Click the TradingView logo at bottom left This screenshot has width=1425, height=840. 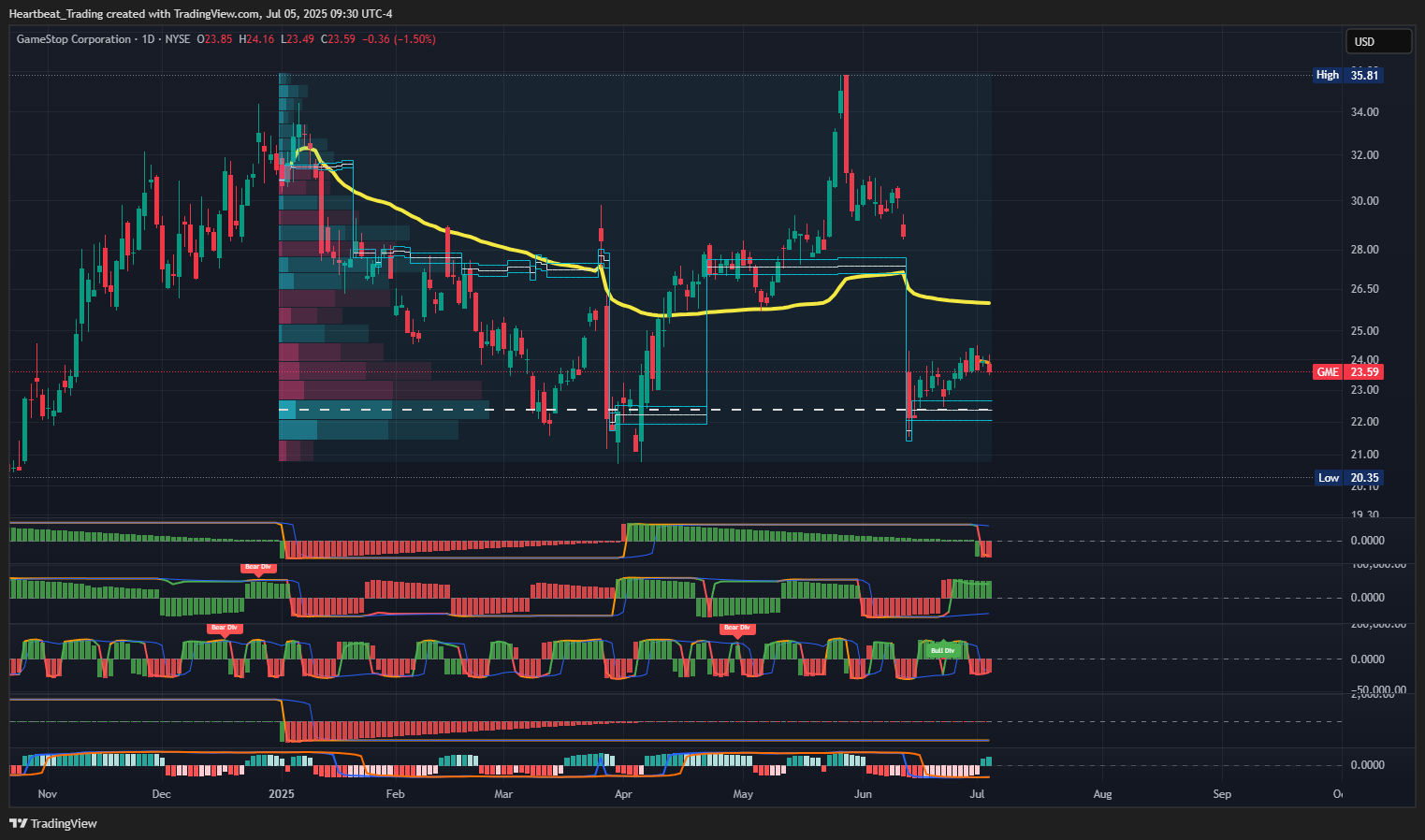[x=53, y=823]
